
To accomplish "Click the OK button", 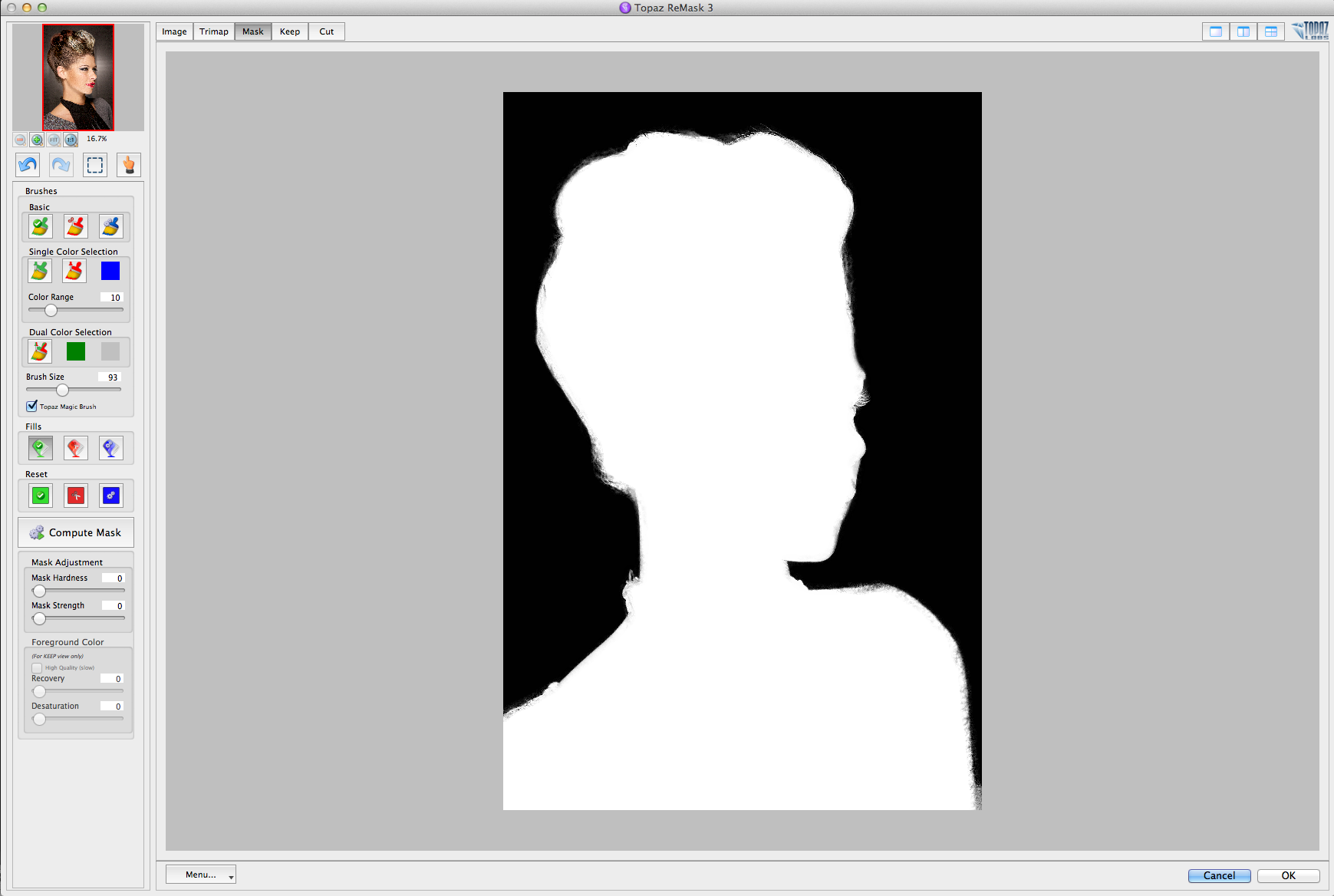I will 1288,875.
